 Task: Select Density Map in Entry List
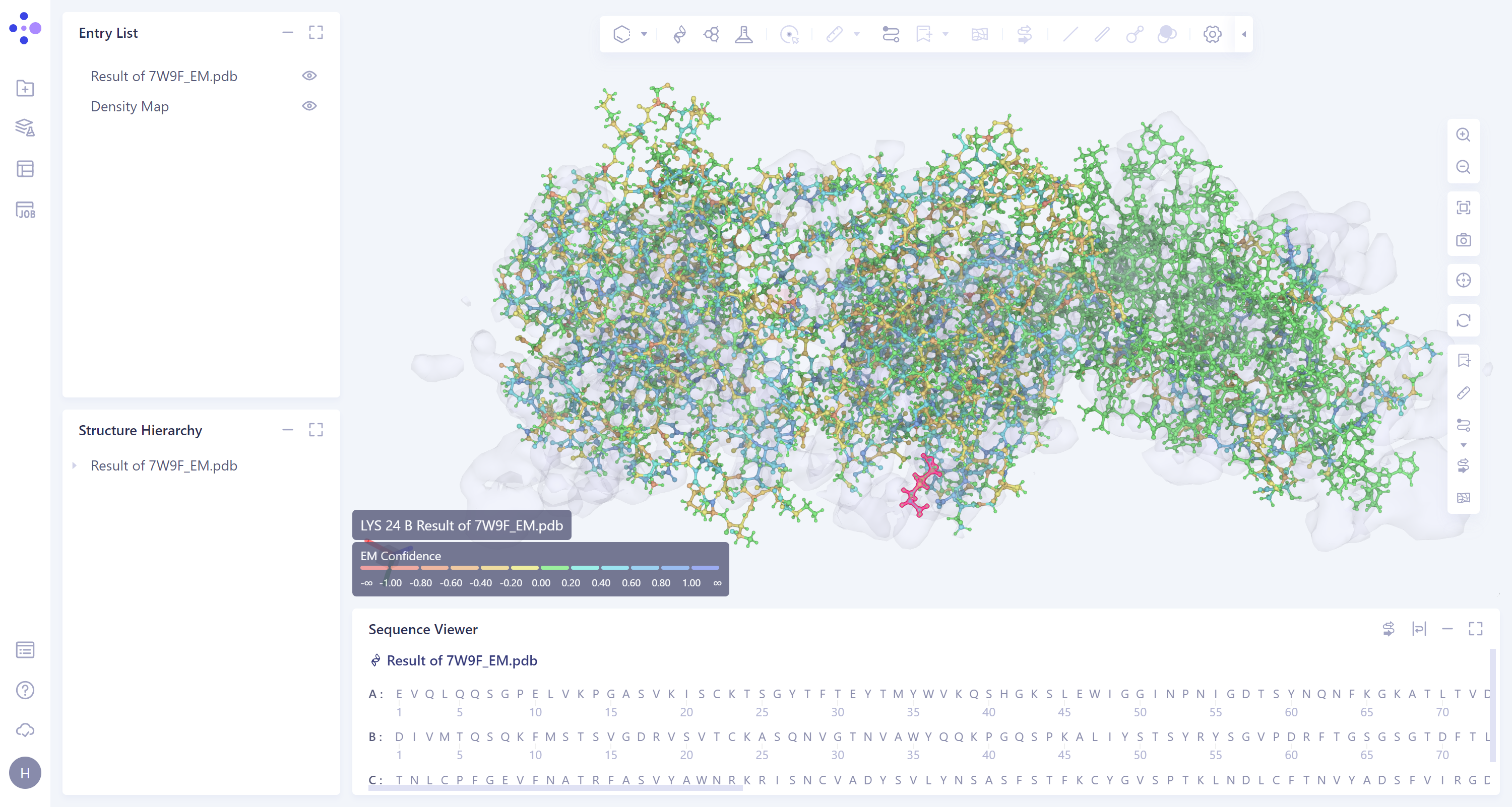(x=130, y=107)
